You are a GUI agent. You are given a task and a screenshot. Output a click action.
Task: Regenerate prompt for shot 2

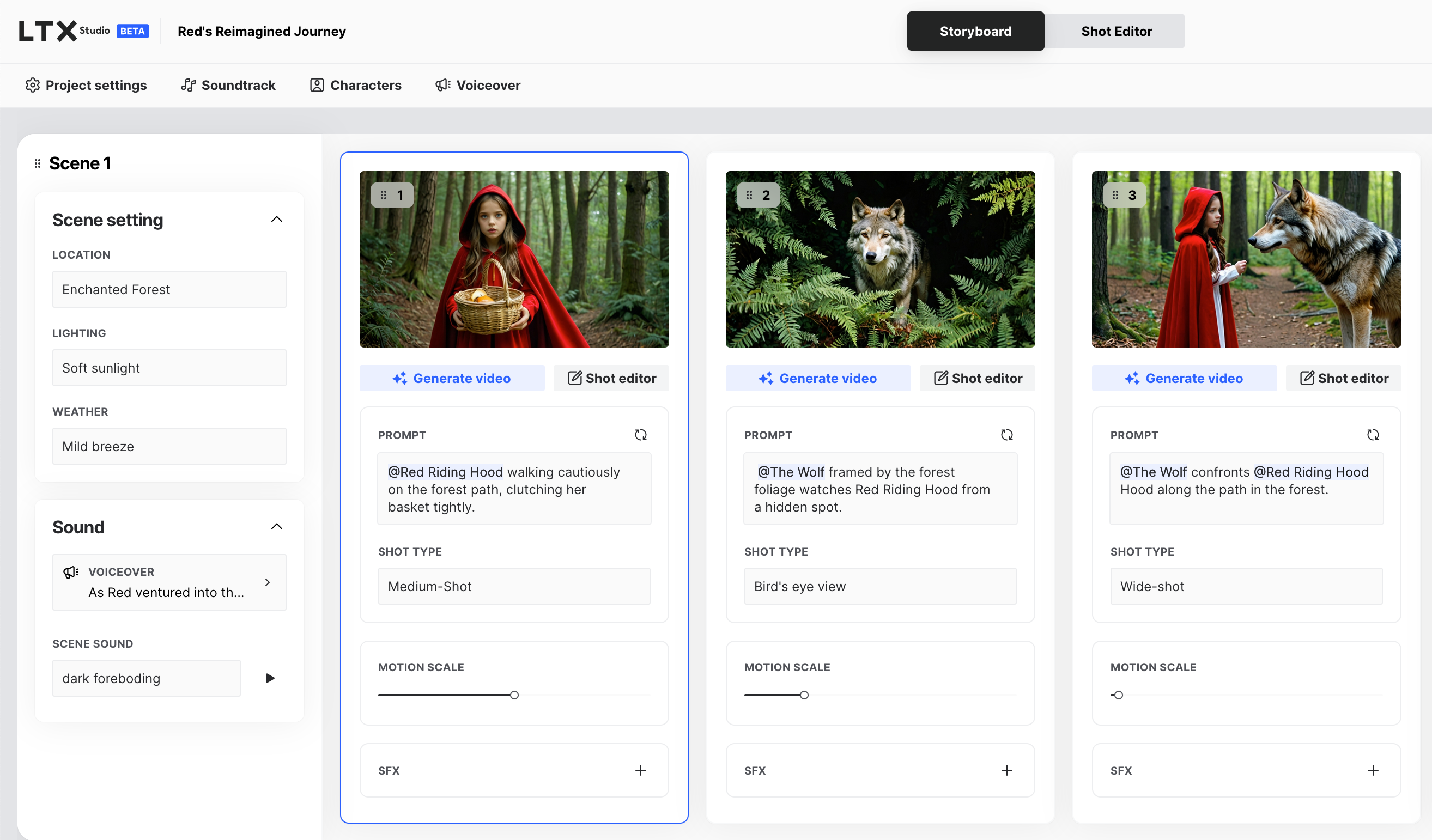point(1006,435)
